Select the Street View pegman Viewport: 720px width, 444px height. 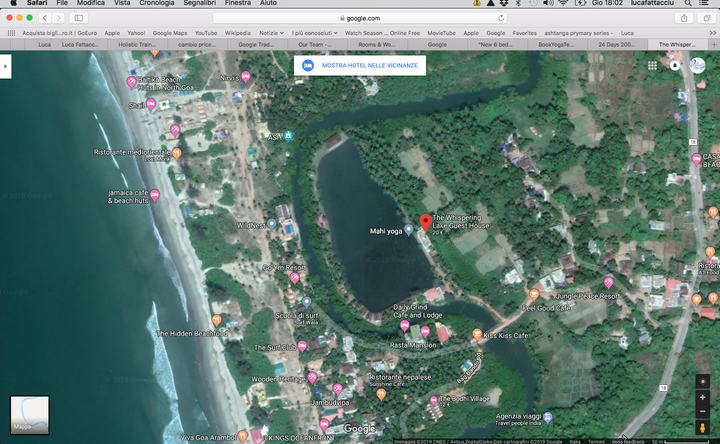702,428
